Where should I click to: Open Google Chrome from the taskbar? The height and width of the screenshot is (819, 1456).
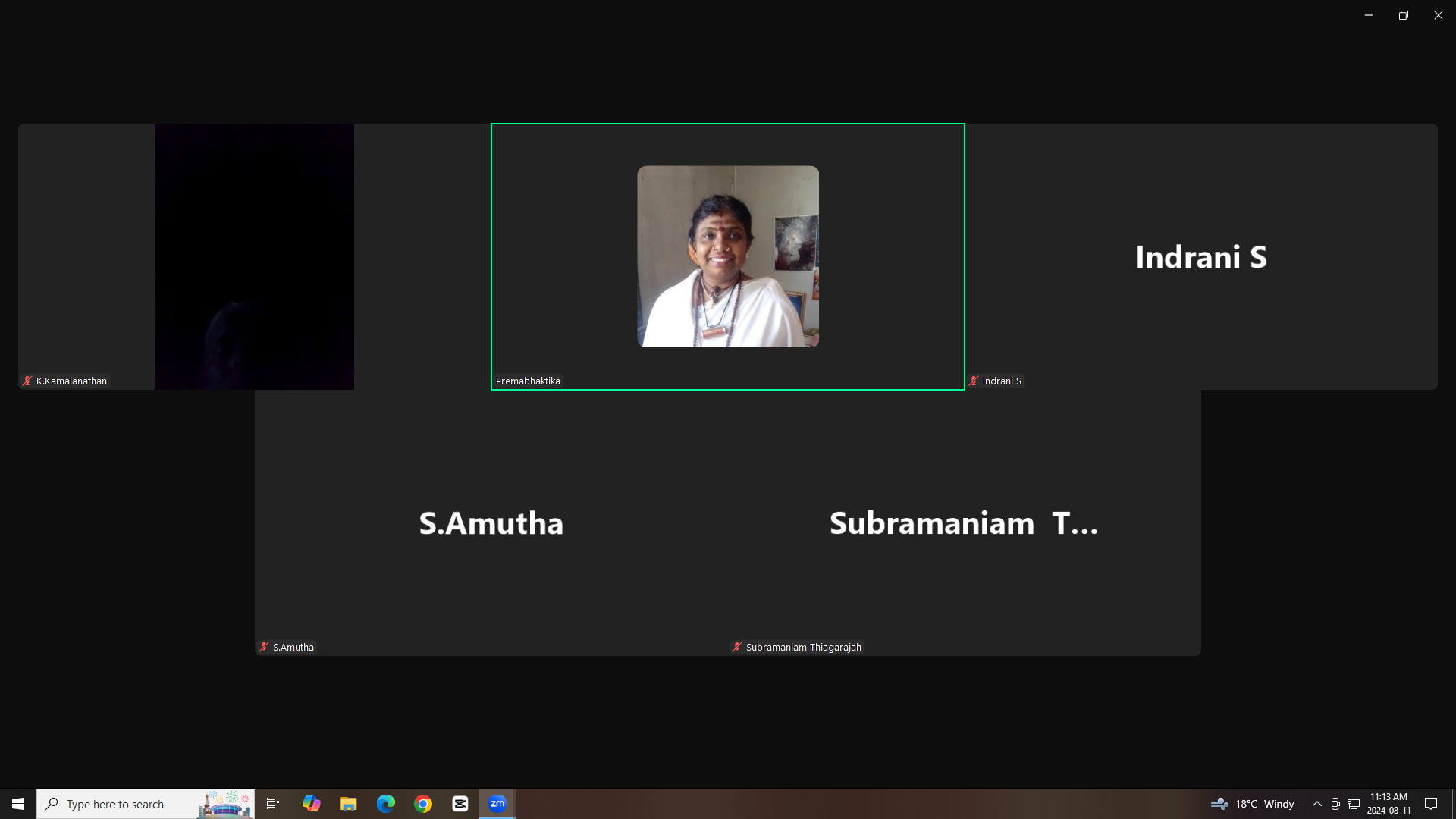[423, 804]
